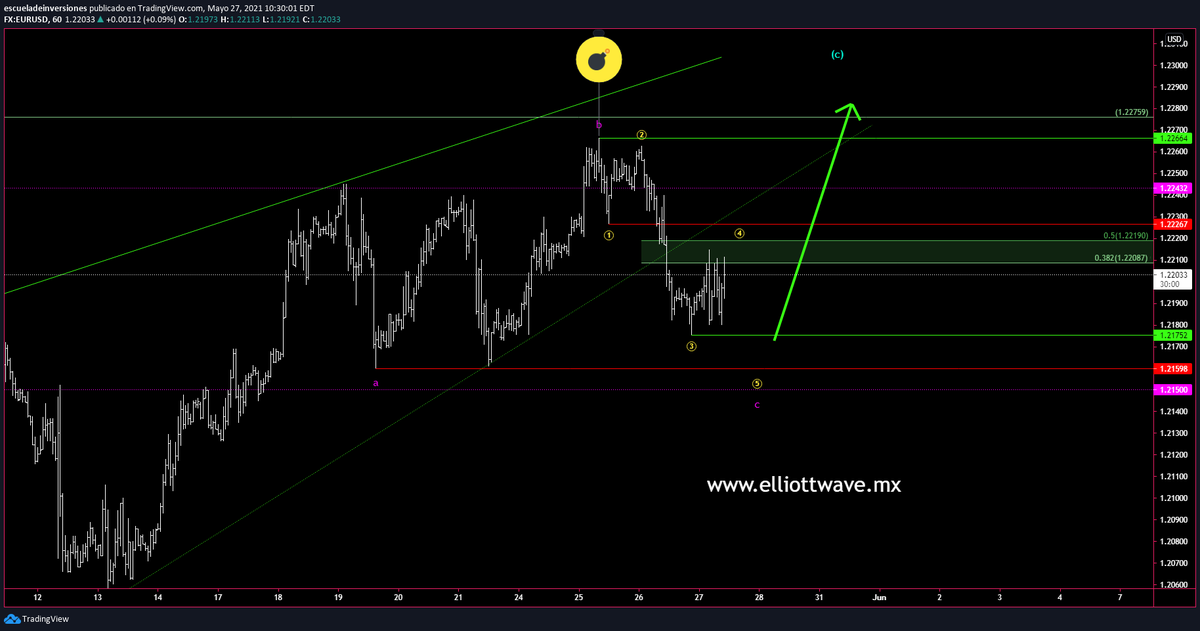Click date label 14 on the time axis
1200x631 pixels.
pyautogui.click(x=158, y=597)
